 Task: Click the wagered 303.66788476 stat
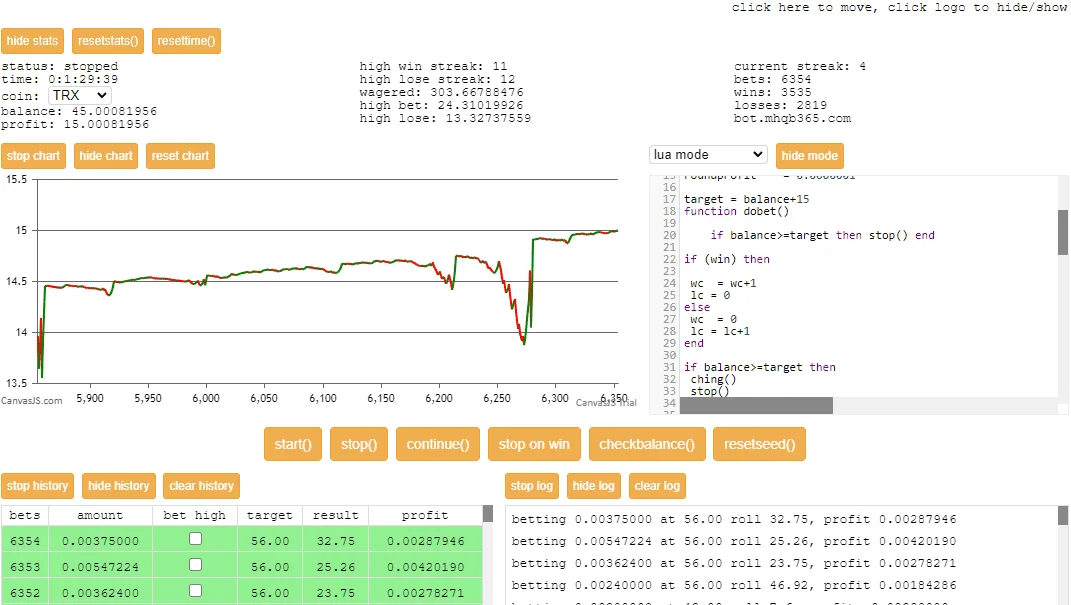[441, 92]
